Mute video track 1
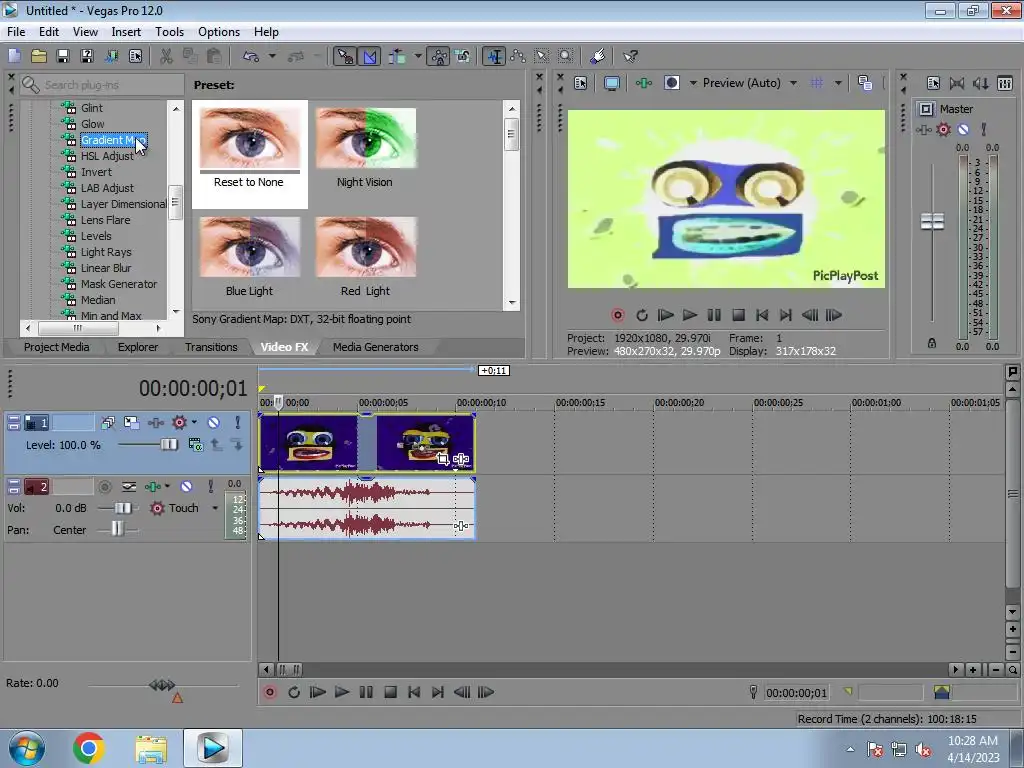Viewport: 1024px width, 768px height. pyautogui.click(x=214, y=423)
